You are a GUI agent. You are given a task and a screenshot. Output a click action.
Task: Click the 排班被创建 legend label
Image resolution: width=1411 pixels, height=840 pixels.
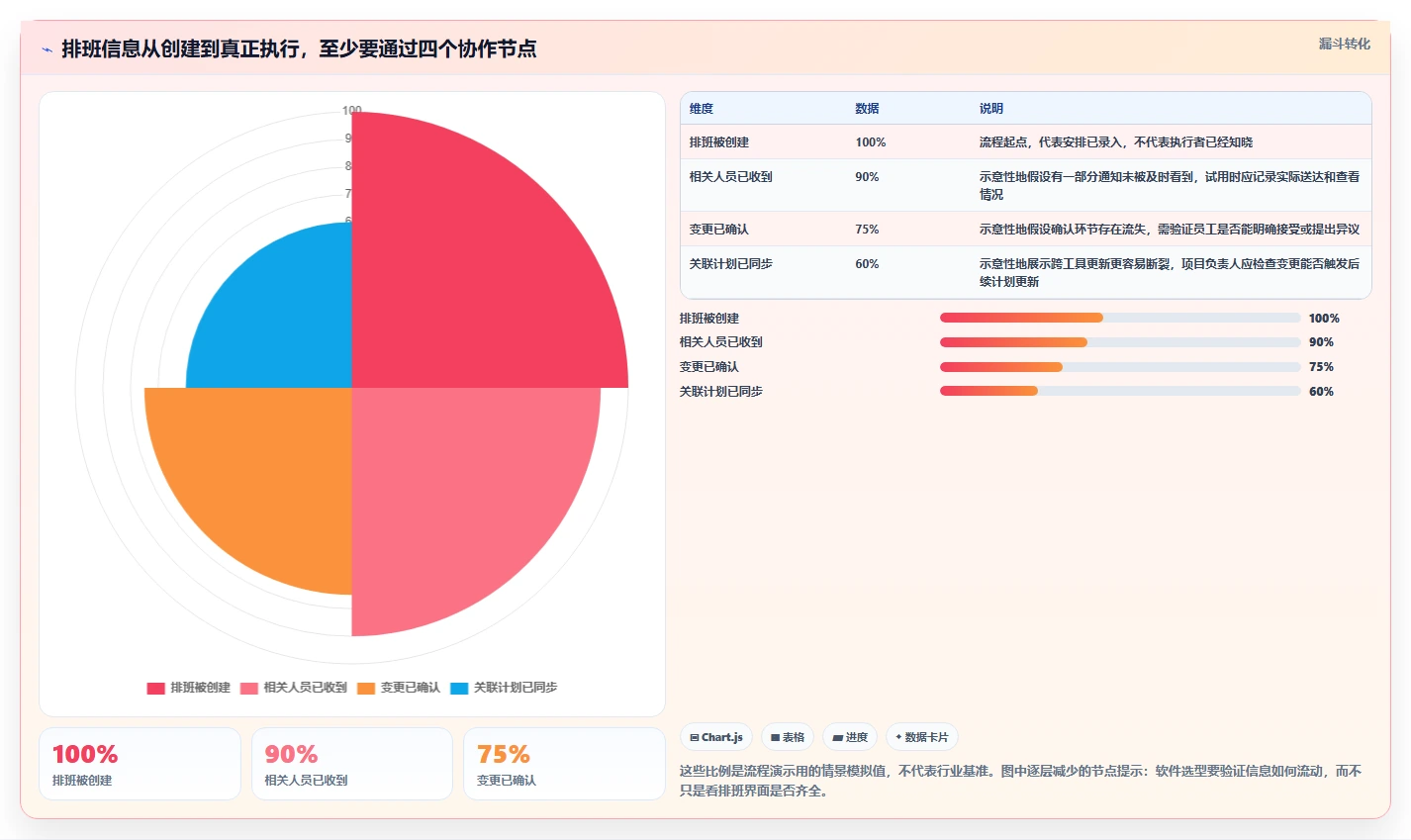pyautogui.click(x=200, y=688)
